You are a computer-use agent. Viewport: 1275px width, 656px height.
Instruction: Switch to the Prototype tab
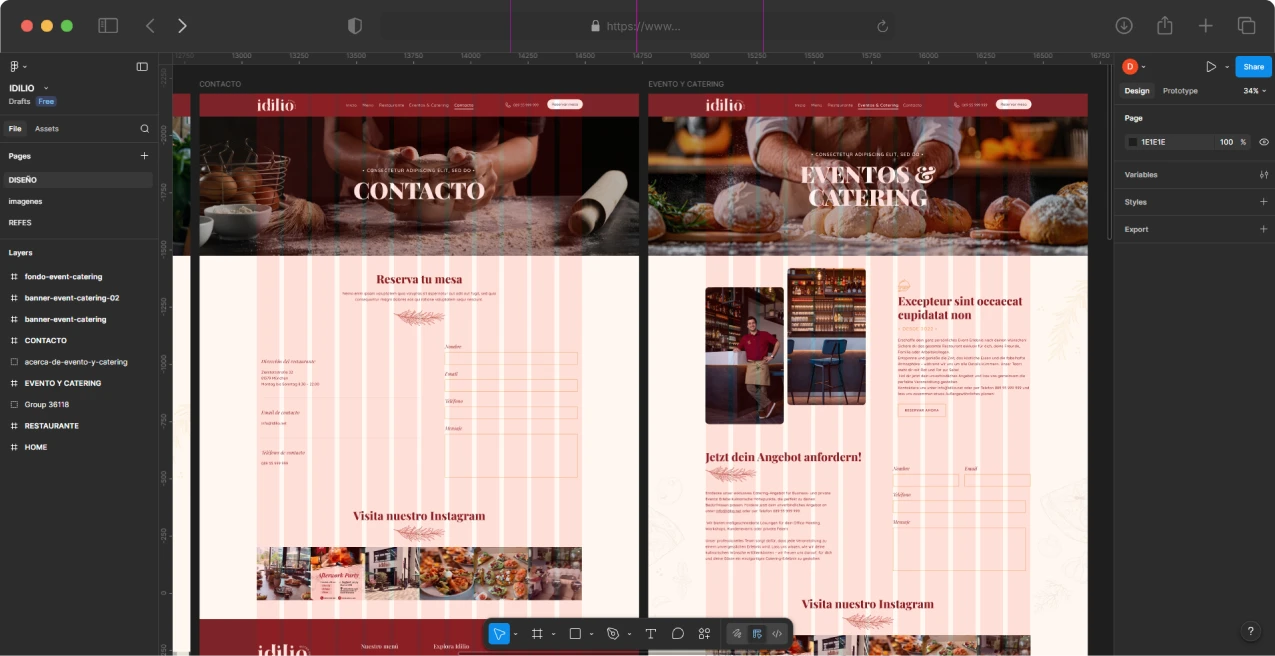[1180, 91]
